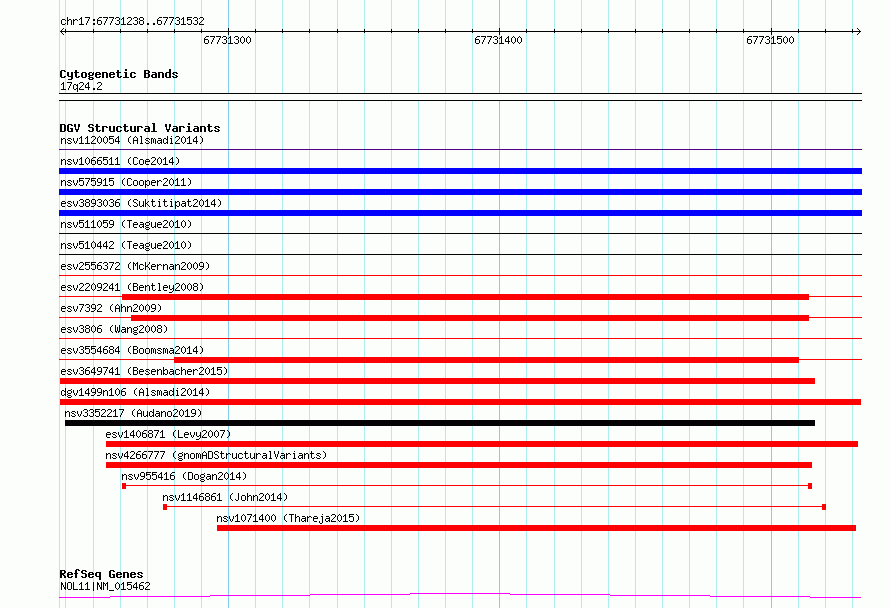Open variant nsv955416 (Dogan2014) label

point(184,476)
